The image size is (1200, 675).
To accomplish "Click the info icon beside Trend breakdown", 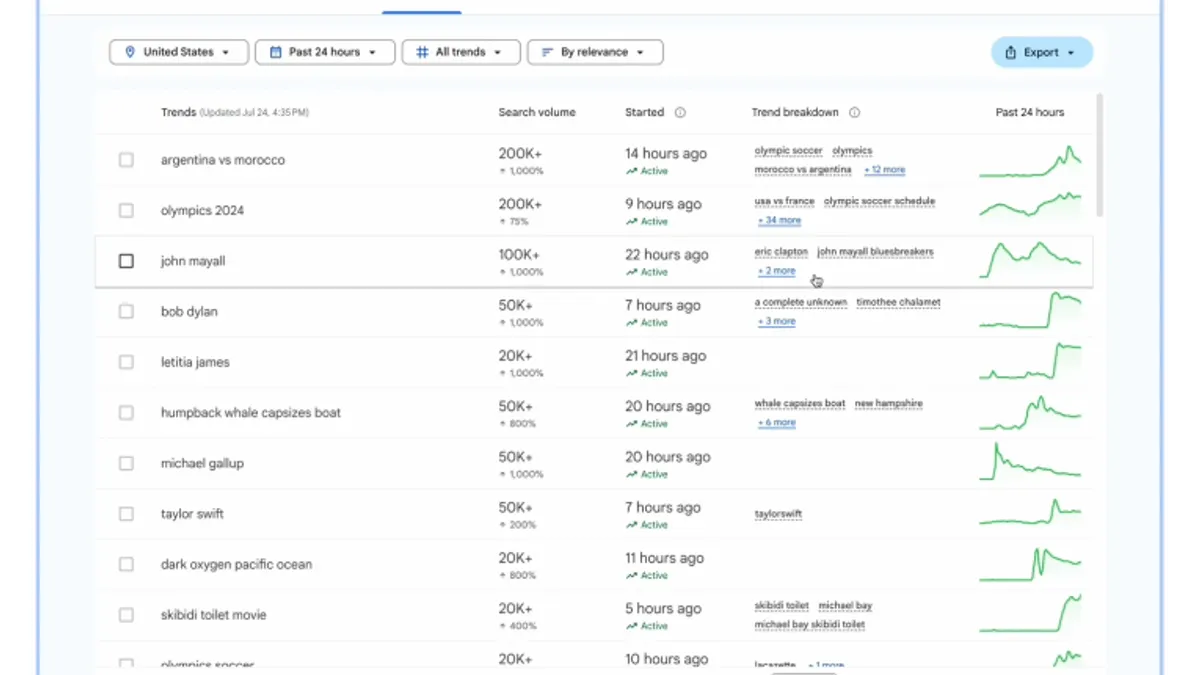I will [854, 113].
